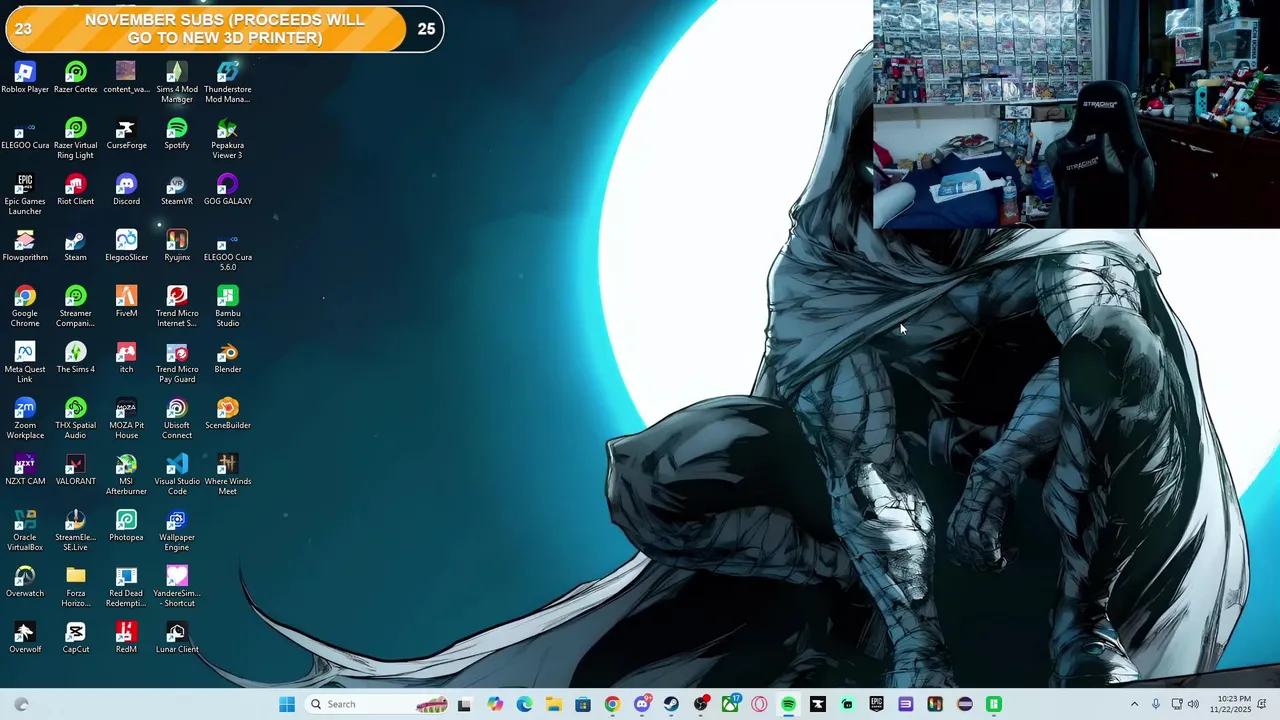Open the Spotify desktop shortcut
The width and height of the screenshot is (1280, 720).
[177, 134]
